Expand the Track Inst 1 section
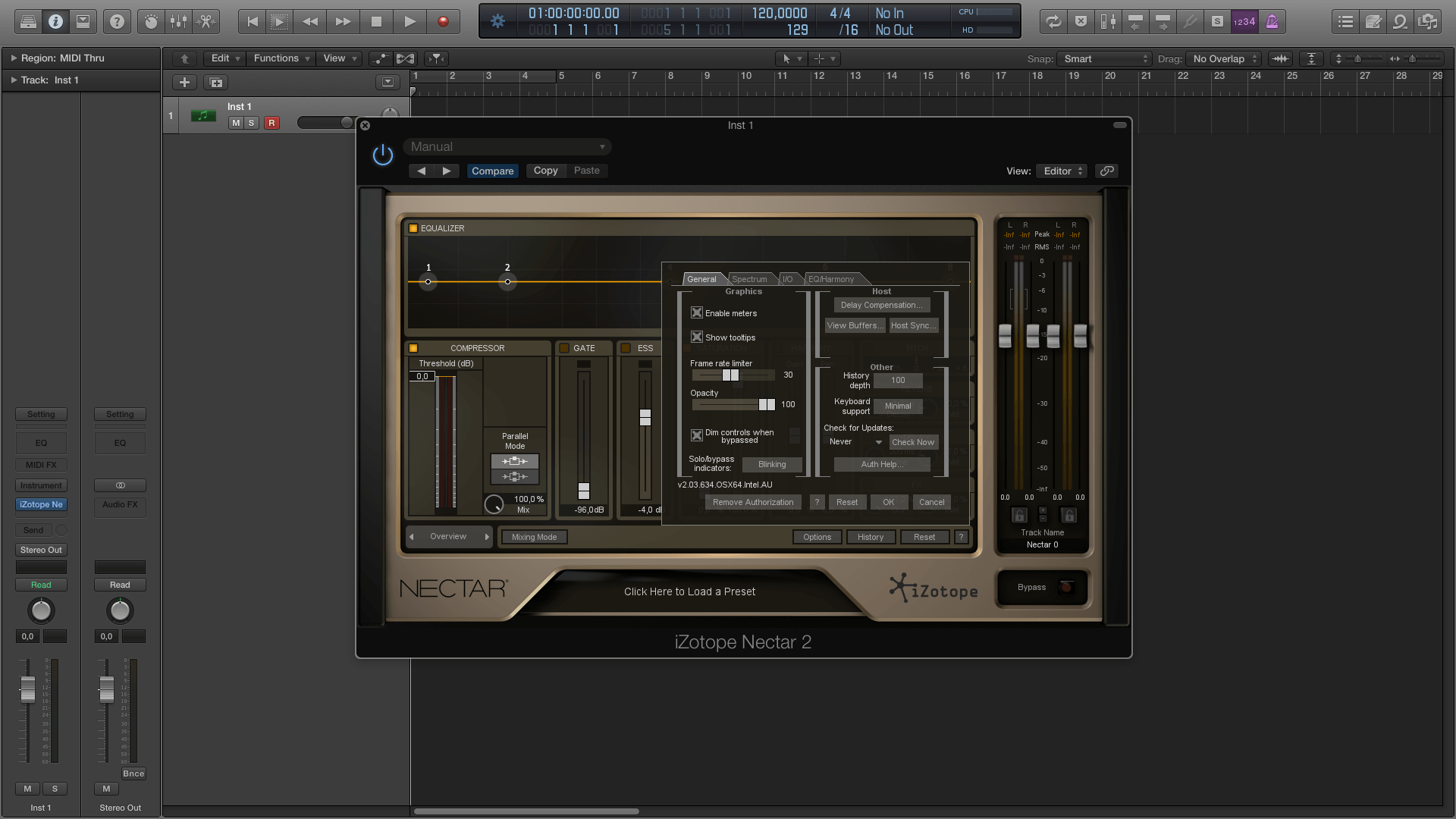1456x819 pixels. 14,80
